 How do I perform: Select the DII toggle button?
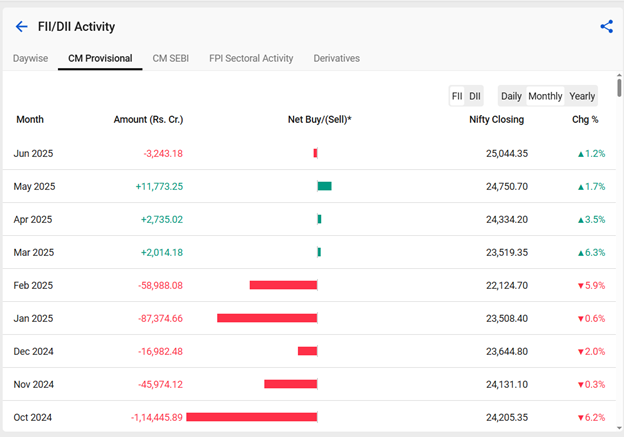point(475,96)
